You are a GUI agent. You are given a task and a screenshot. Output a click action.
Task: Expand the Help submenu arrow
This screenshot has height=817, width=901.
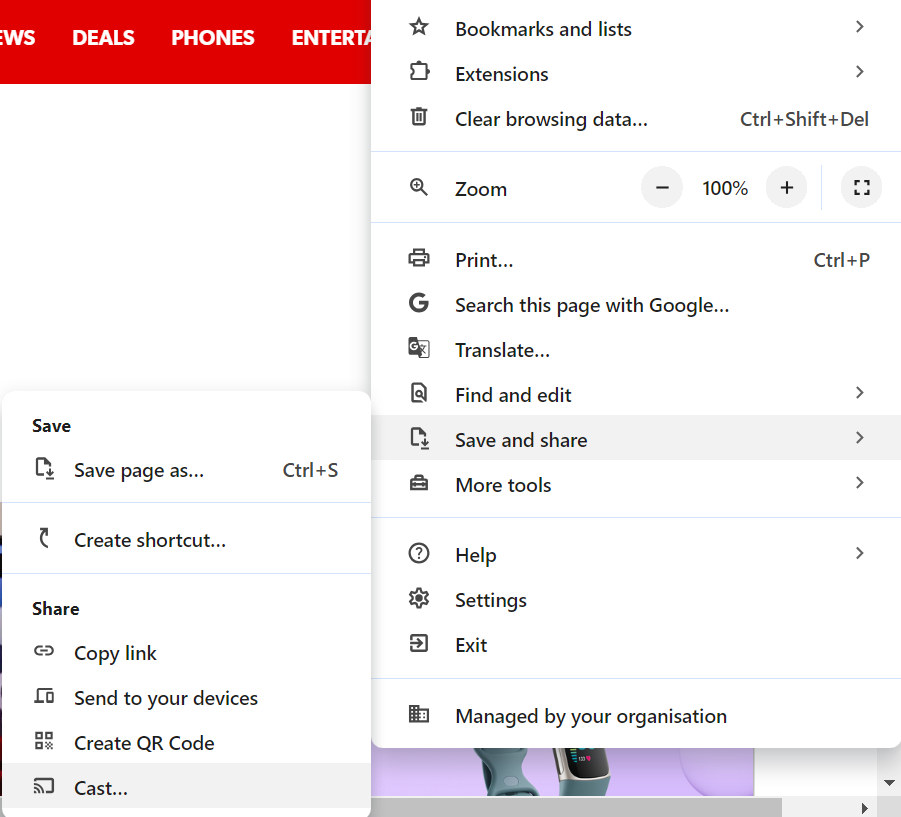point(860,553)
